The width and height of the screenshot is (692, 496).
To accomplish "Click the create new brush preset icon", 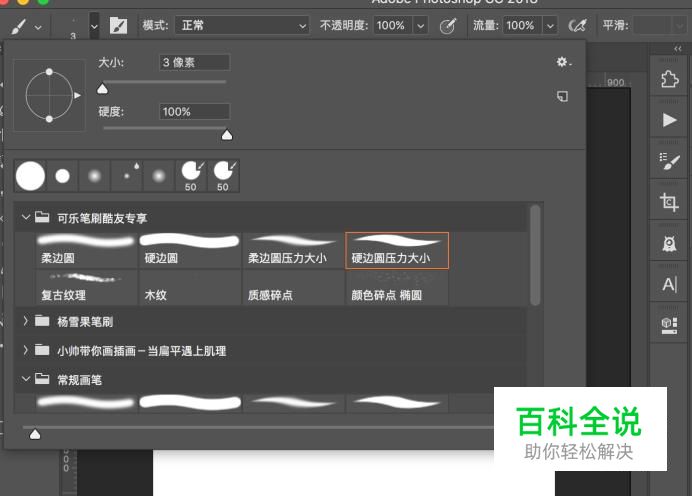I will click(x=562, y=96).
